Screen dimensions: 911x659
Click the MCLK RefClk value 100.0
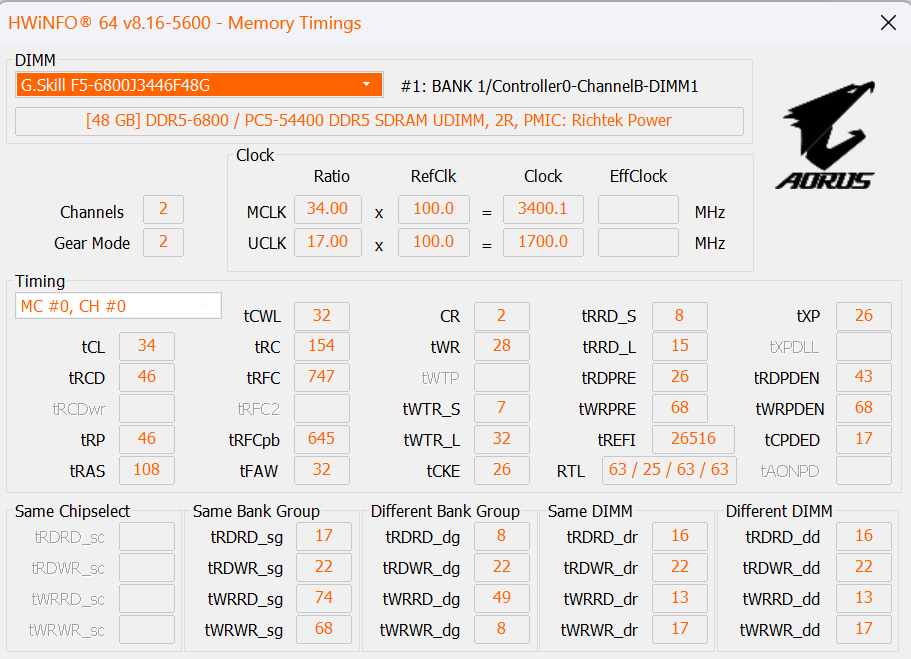[433, 209]
